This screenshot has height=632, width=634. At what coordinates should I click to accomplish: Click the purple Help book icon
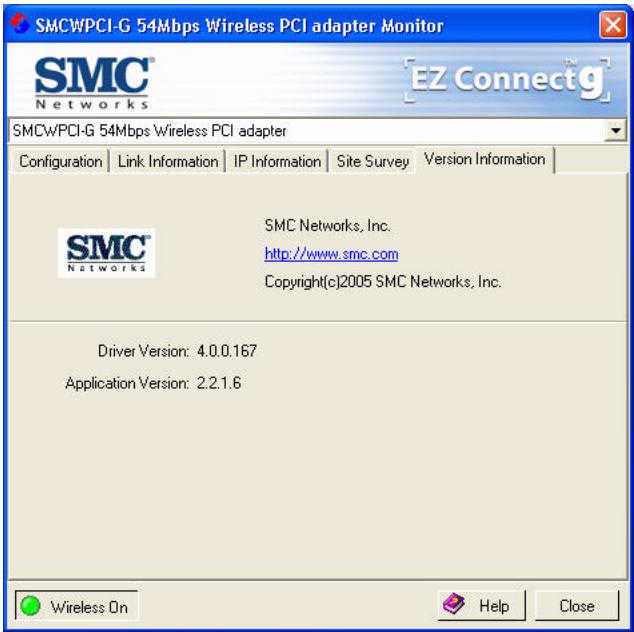pos(454,604)
